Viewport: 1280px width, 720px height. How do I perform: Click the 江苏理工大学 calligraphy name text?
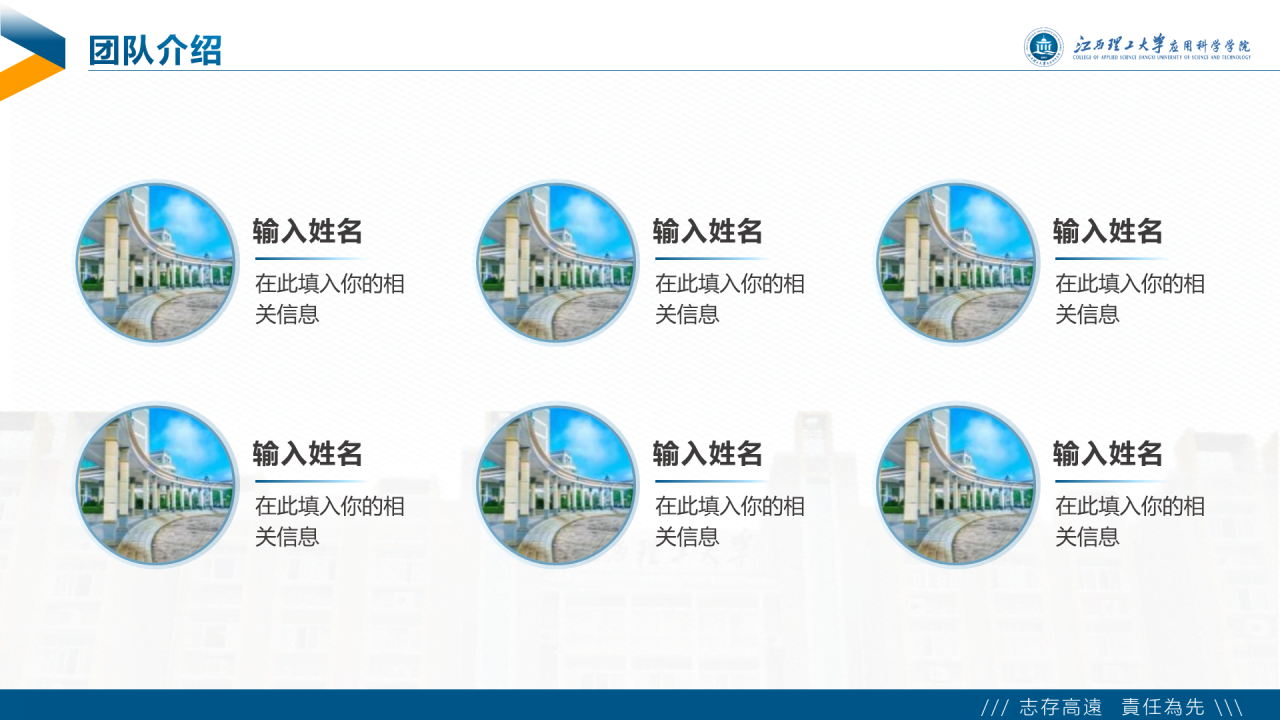pyautogui.click(x=1121, y=43)
